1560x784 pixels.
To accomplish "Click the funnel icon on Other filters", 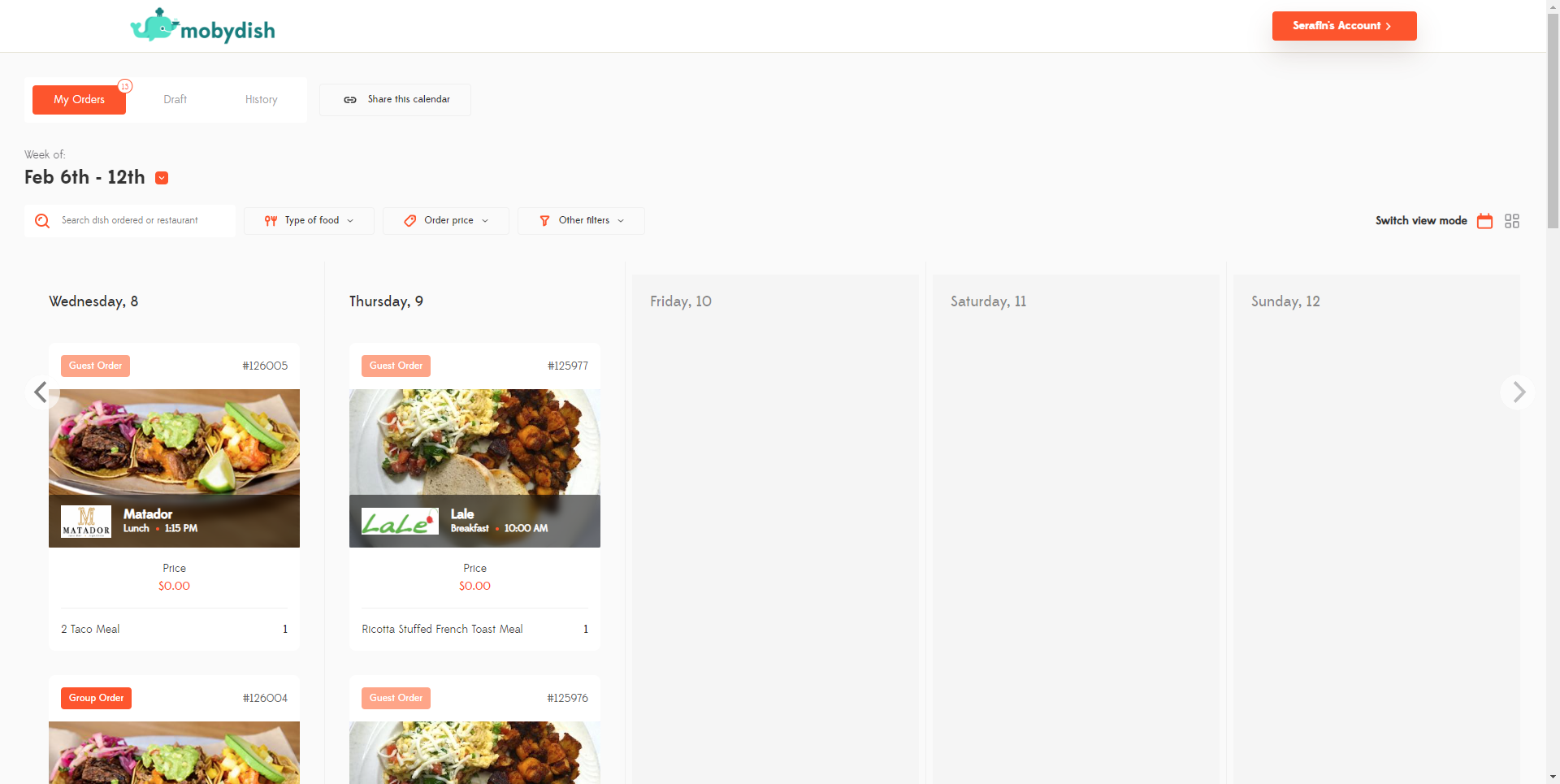I will (x=544, y=220).
